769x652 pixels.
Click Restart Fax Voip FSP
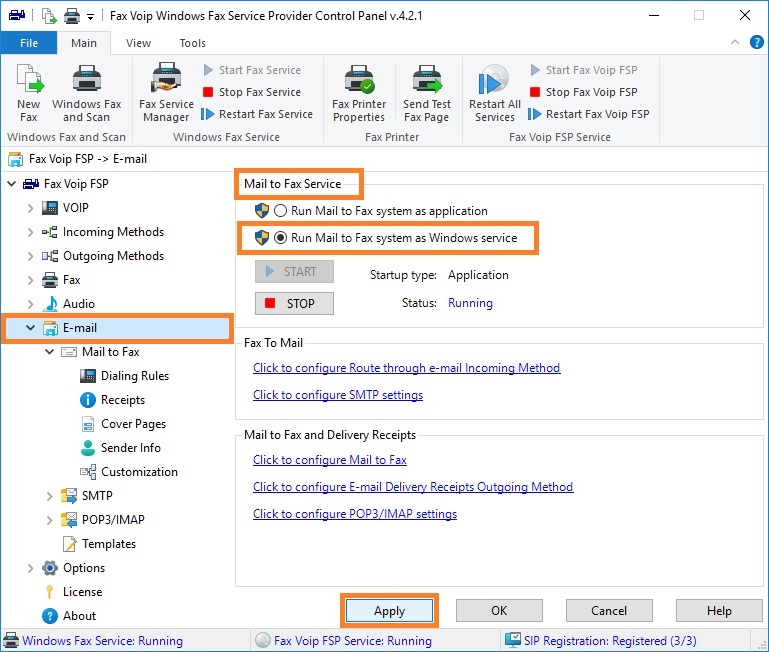point(589,114)
